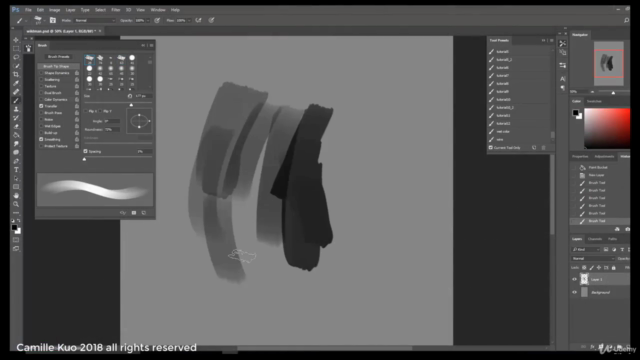Screen dimensions: 640x360
Task: Click the foreground color swatch in toolbox
Action: 14,228
